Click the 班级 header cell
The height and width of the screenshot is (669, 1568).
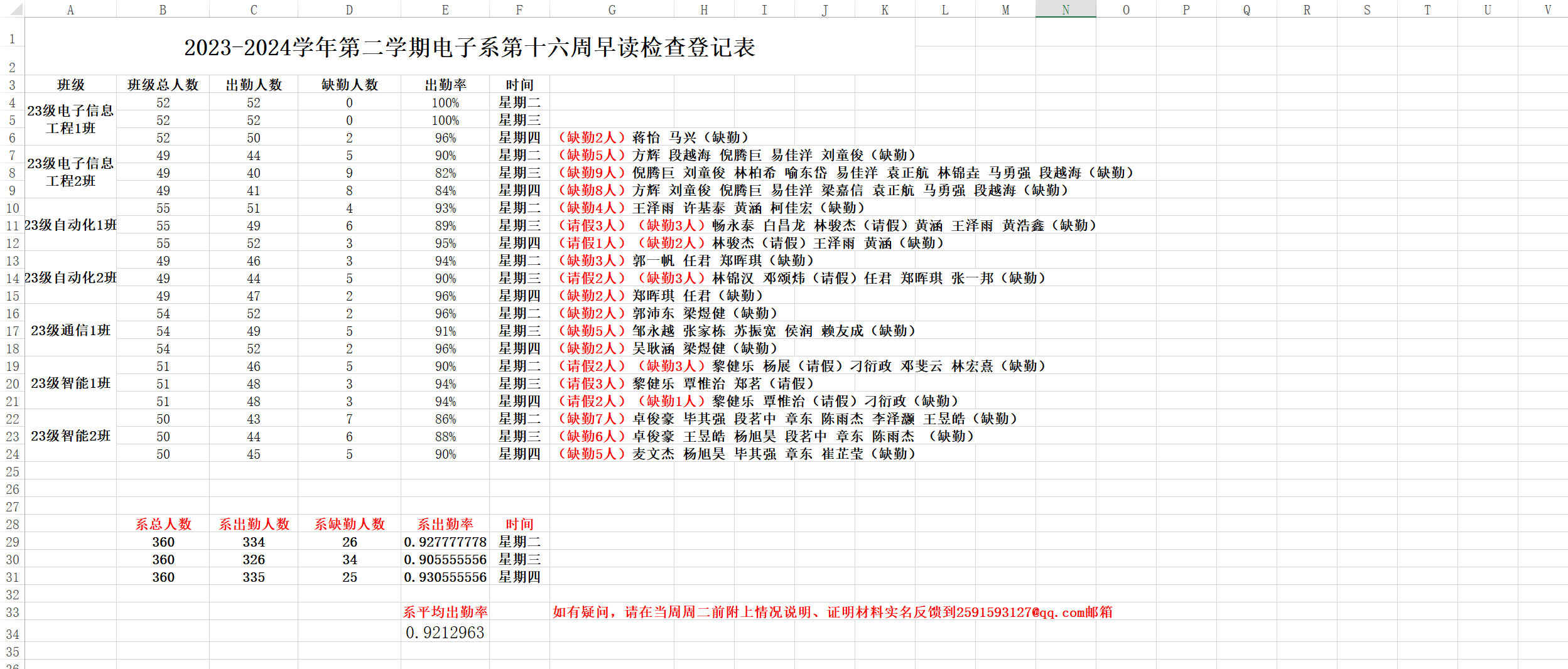click(70, 85)
